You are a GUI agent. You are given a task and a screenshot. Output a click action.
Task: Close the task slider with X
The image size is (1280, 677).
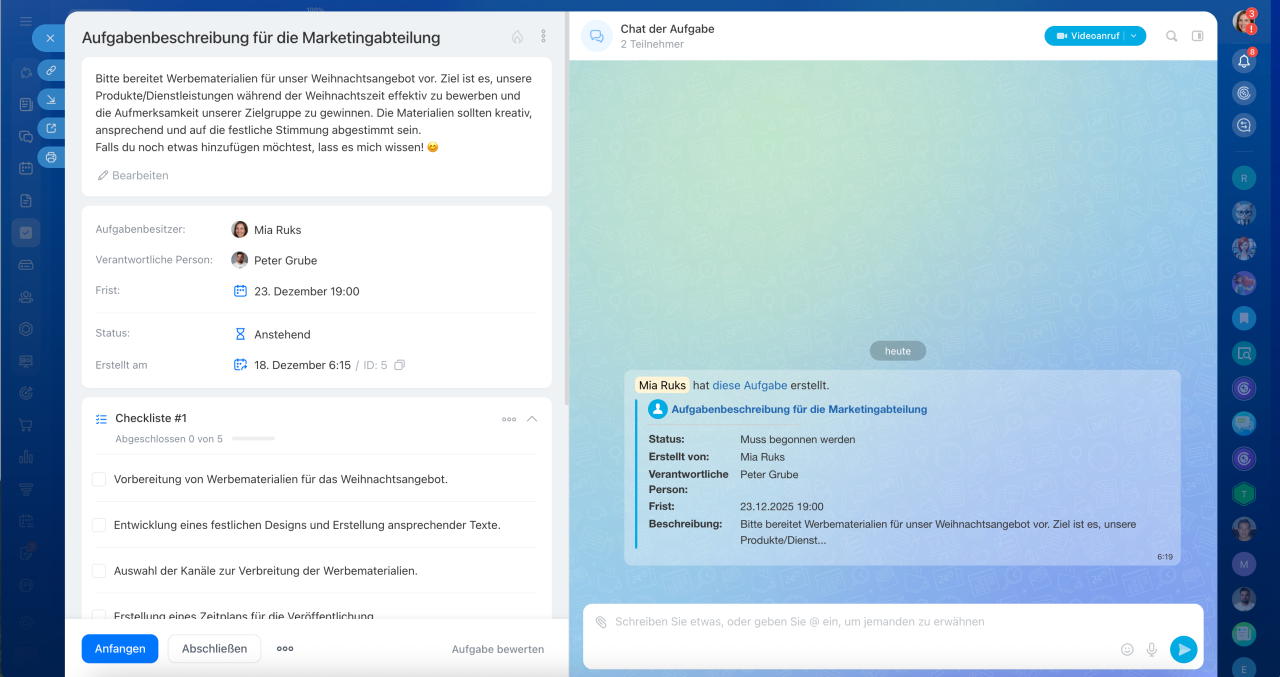50,38
